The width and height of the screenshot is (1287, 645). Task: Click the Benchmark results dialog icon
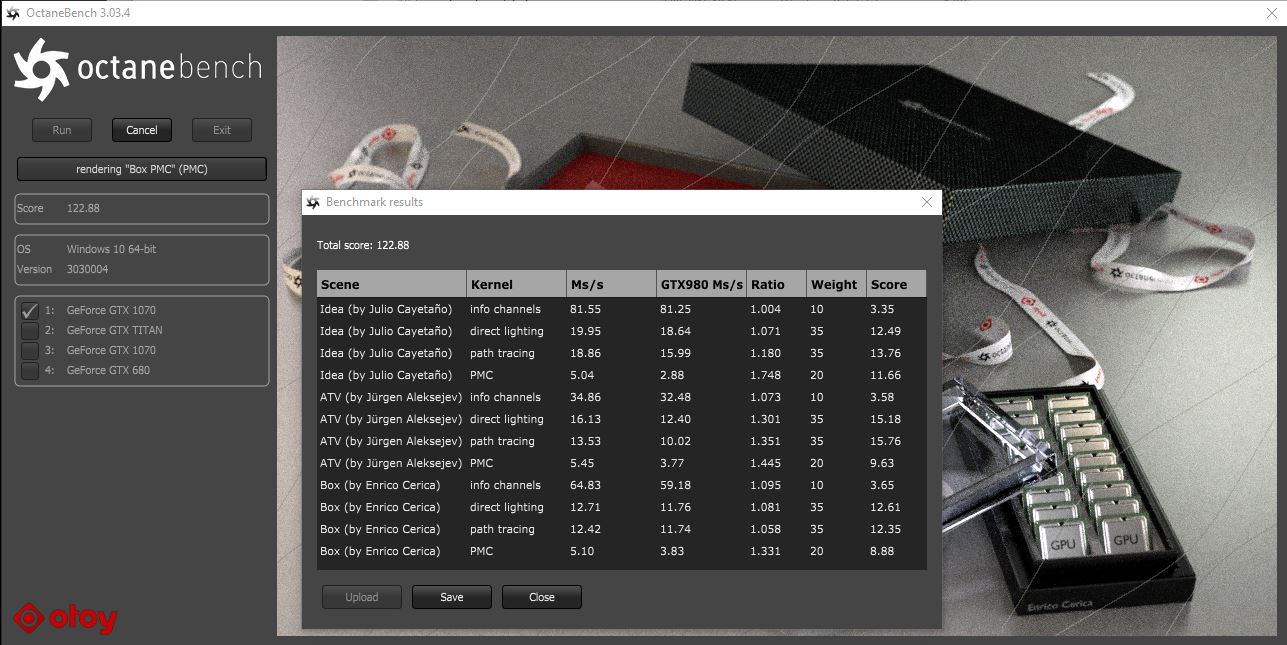[313, 202]
